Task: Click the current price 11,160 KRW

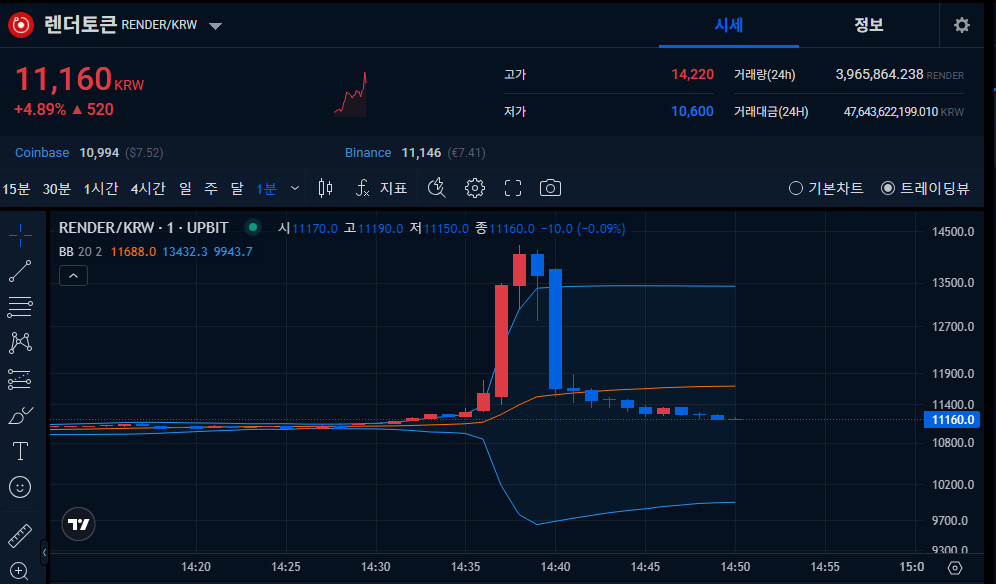Action: click(79, 80)
